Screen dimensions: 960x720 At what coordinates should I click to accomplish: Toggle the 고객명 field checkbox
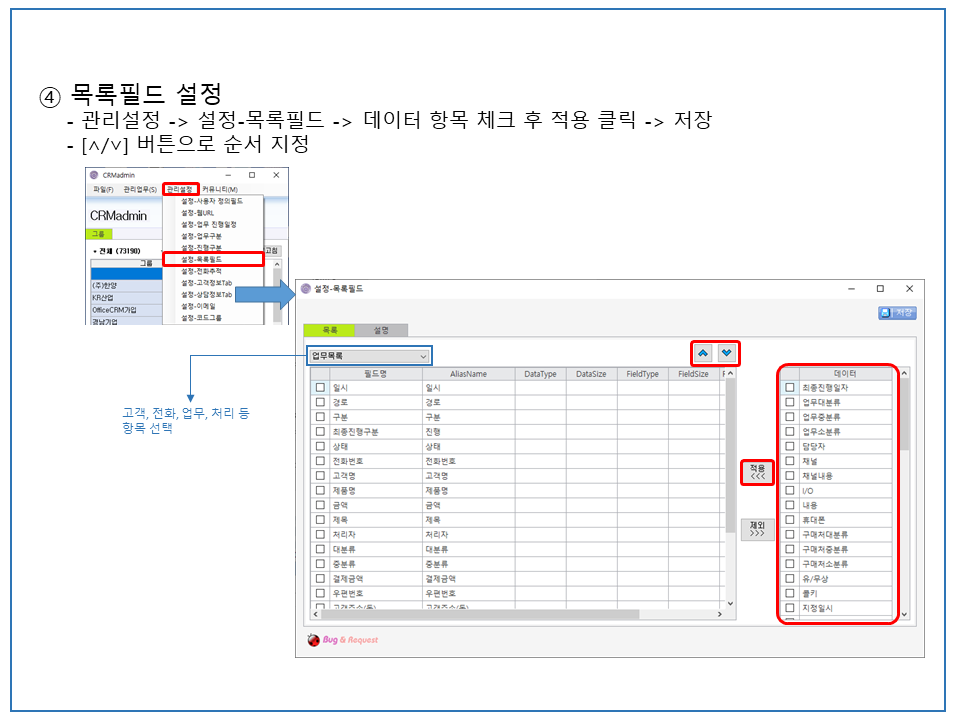(x=320, y=476)
